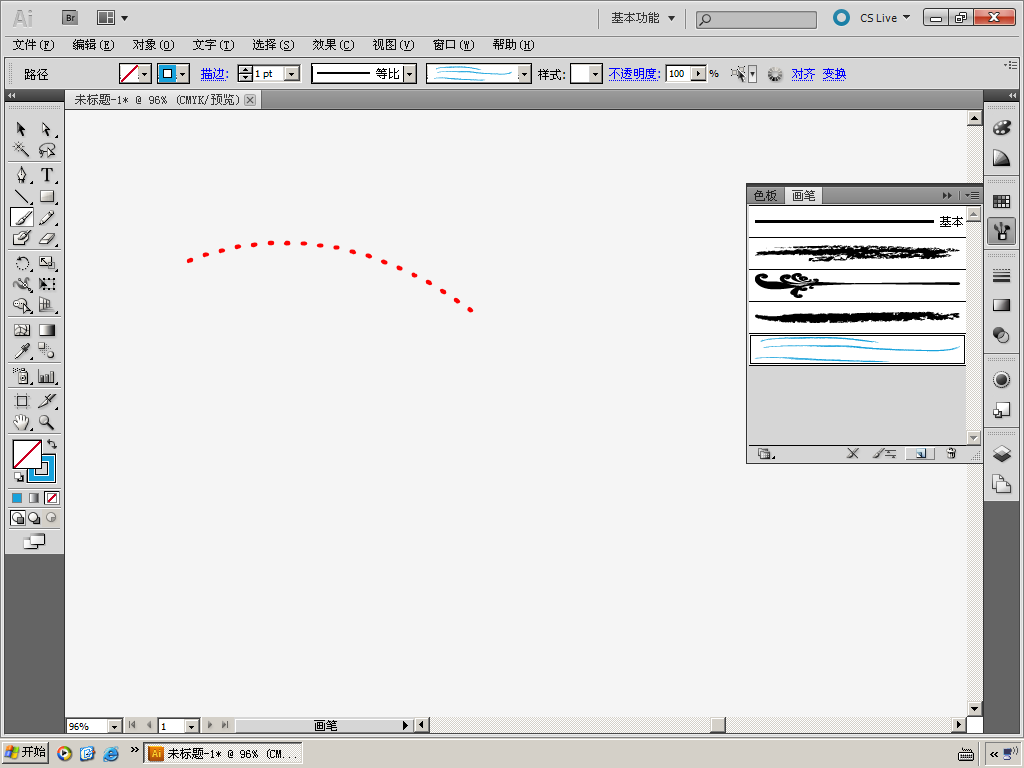
Task: Select the Eraser tool
Action: click(46, 238)
